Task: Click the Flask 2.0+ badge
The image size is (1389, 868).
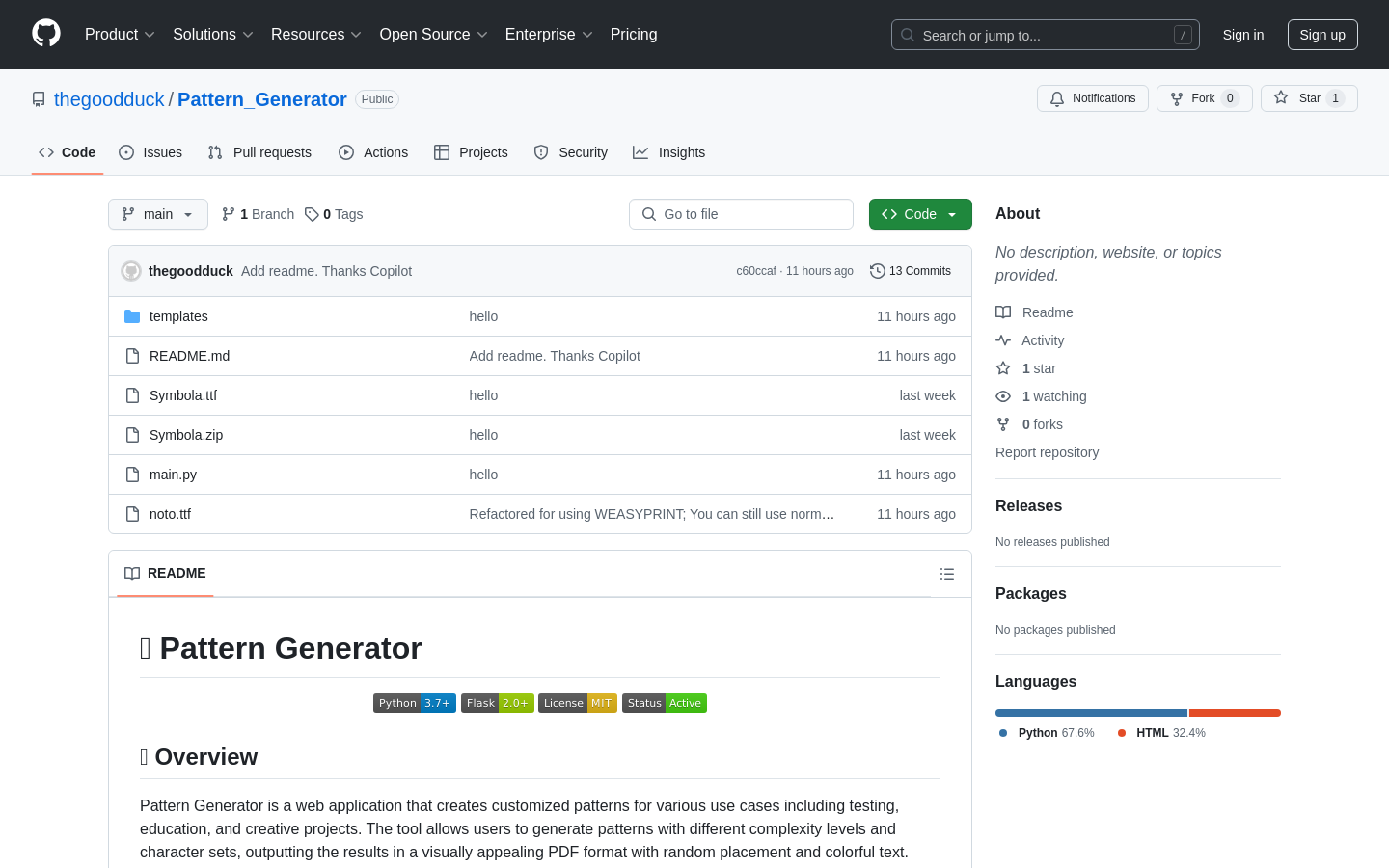Action: pyautogui.click(x=498, y=703)
